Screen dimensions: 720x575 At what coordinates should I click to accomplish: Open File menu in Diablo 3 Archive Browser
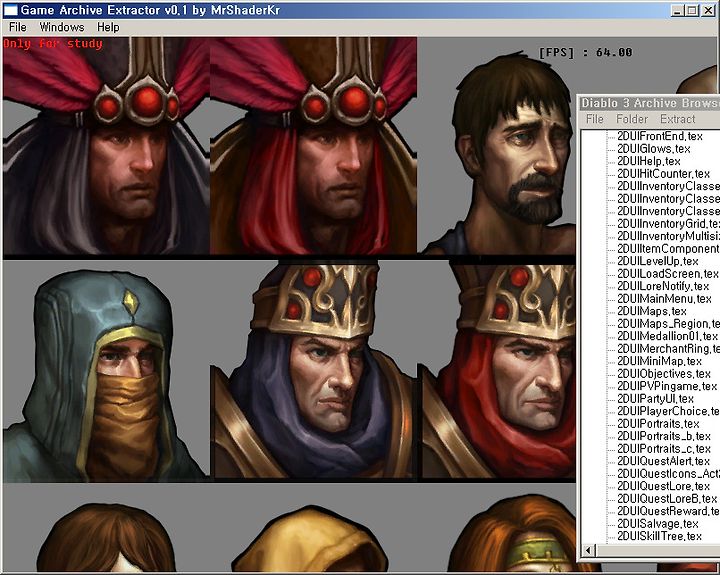595,119
